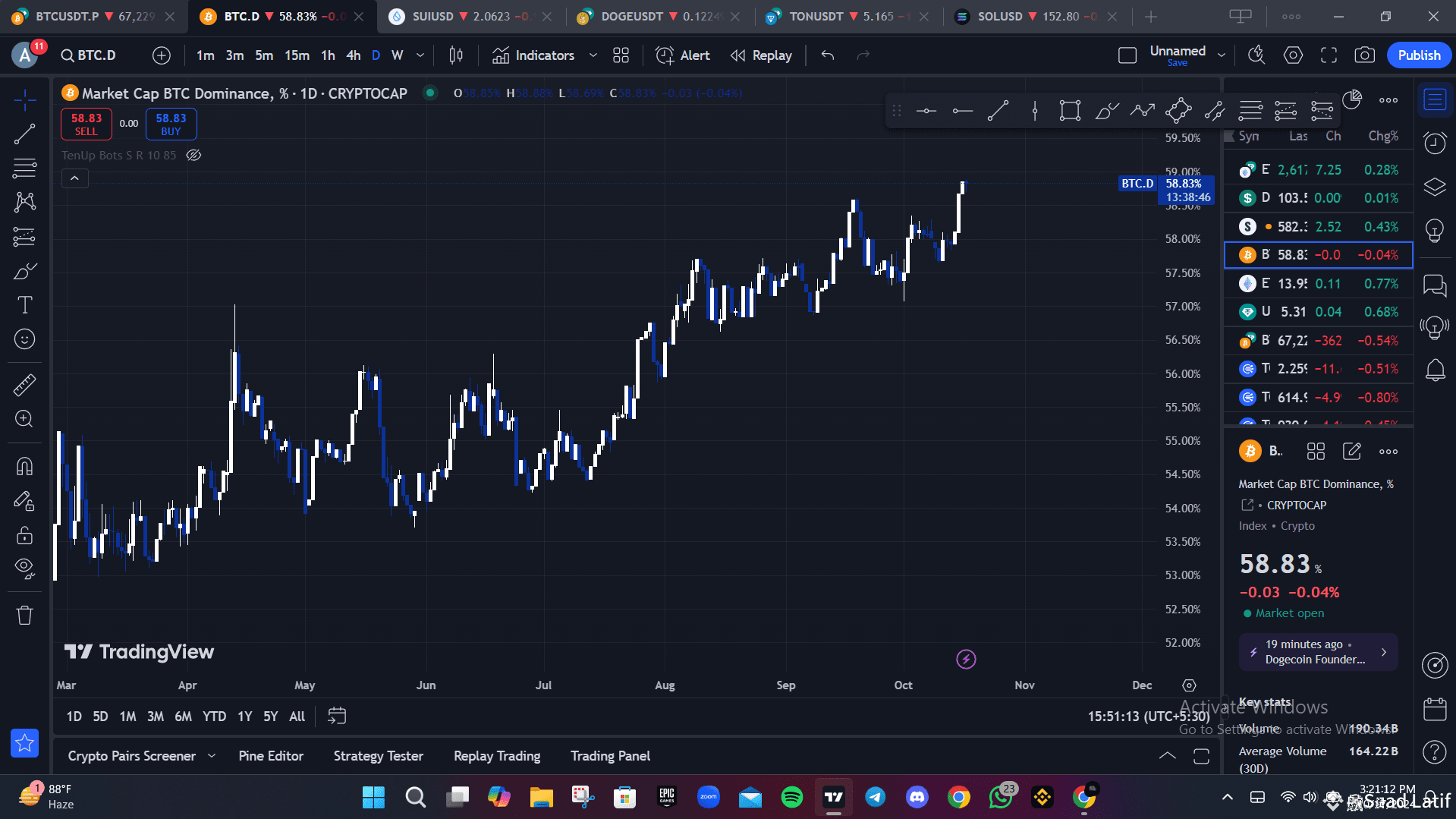Image resolution: width=1456 pixels, height=819 pixels.
Task: Expand the favorite indicators dropdown
Action: point(593,55)
